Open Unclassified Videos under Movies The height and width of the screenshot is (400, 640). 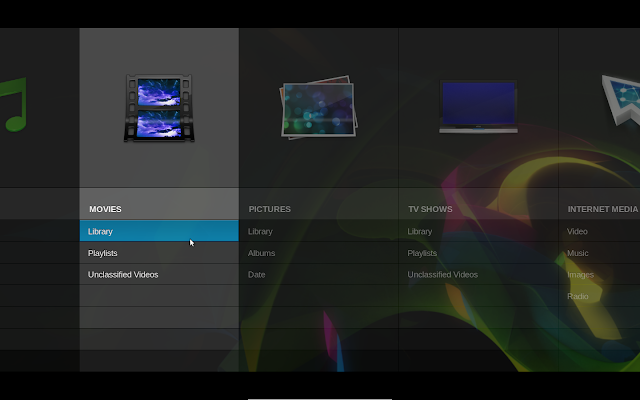[x=159, y=274]
